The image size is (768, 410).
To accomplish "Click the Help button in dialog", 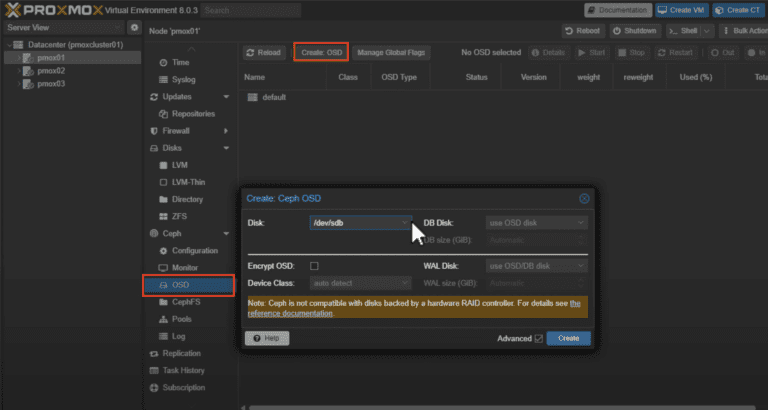I will (x=267, y=338).
